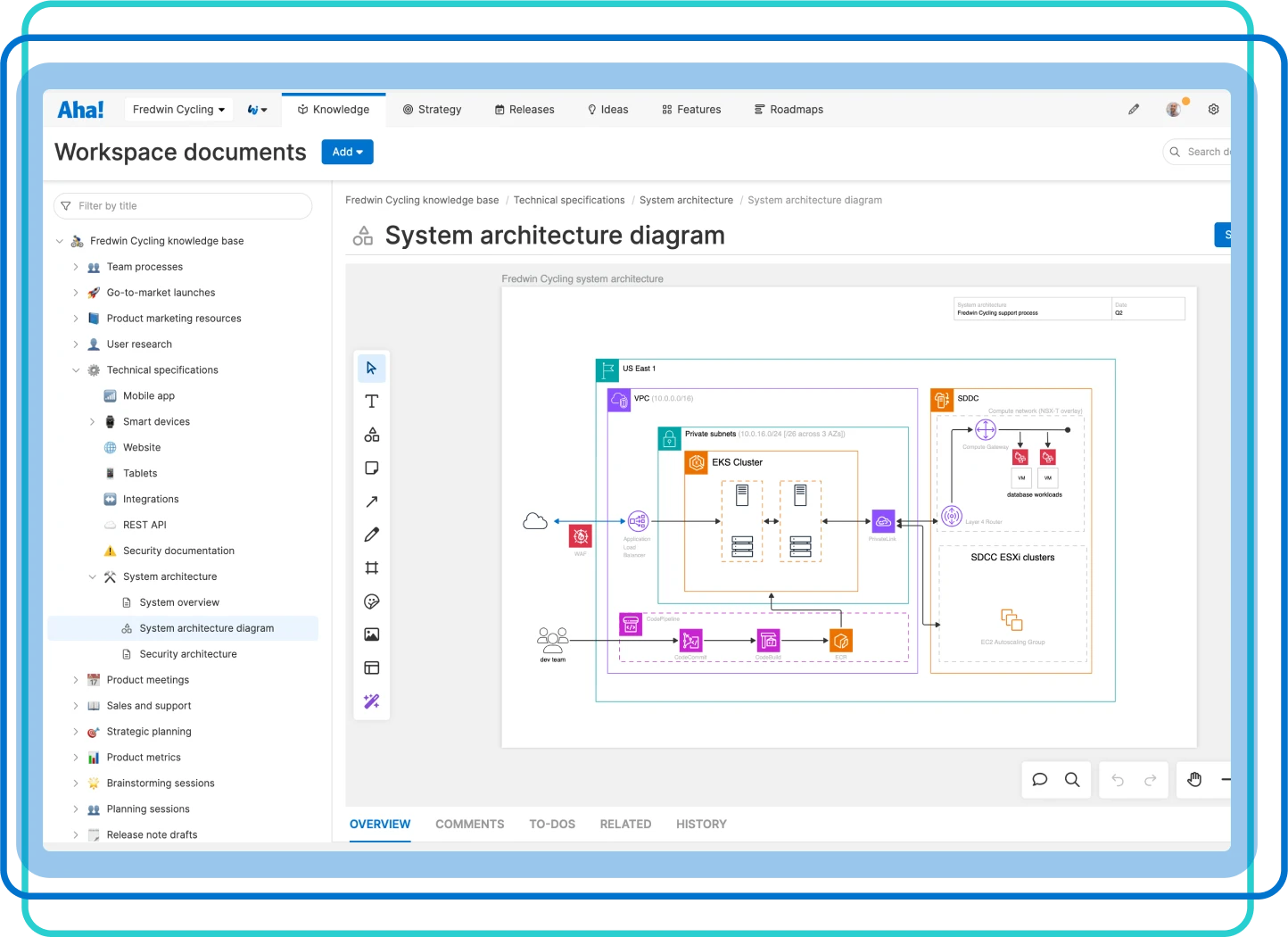Screen dimensions: 1288x937
Task: Expand the Smart devices folder
Action: [92, 422]
